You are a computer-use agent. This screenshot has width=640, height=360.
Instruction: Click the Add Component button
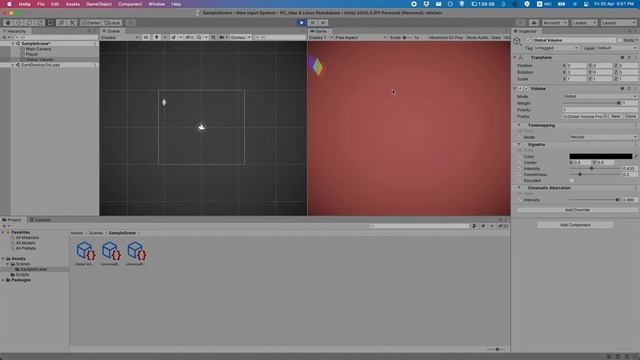point(575,225)
